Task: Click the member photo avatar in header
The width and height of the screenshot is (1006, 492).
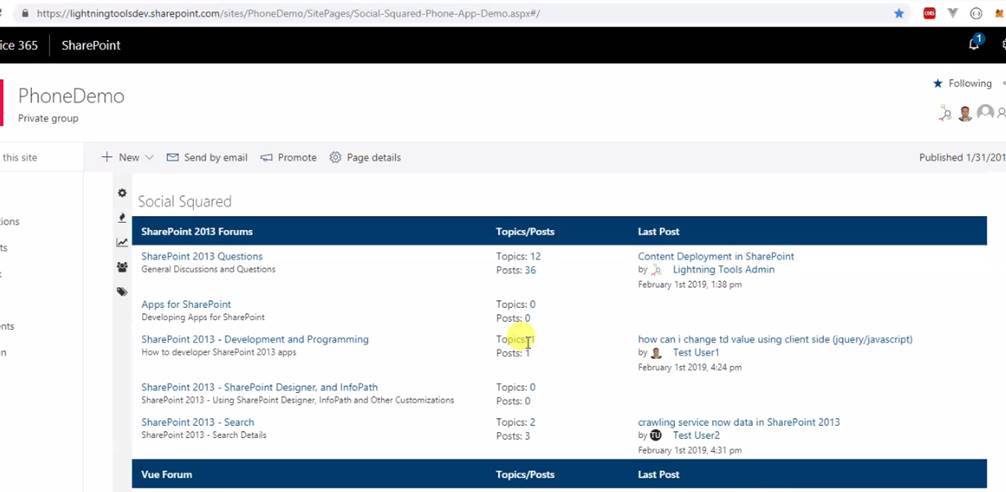Action: (x=965, y=114)
